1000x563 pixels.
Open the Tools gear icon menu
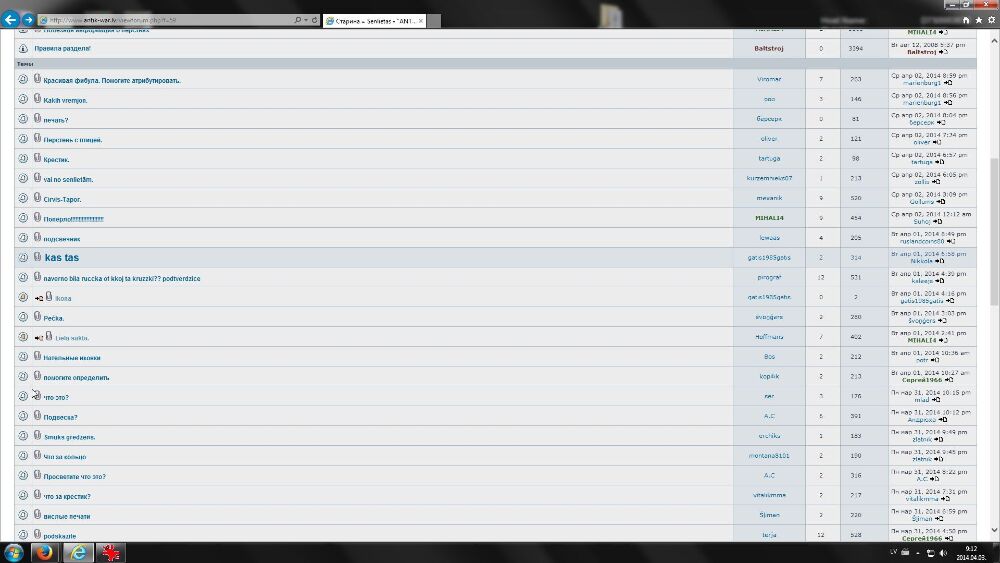[x=991, y=20]
